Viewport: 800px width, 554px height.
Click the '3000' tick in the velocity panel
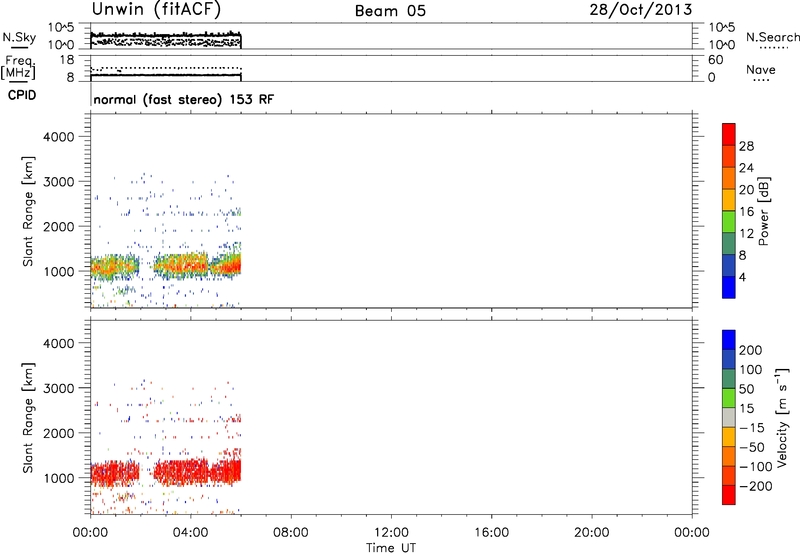click(58, 388)
